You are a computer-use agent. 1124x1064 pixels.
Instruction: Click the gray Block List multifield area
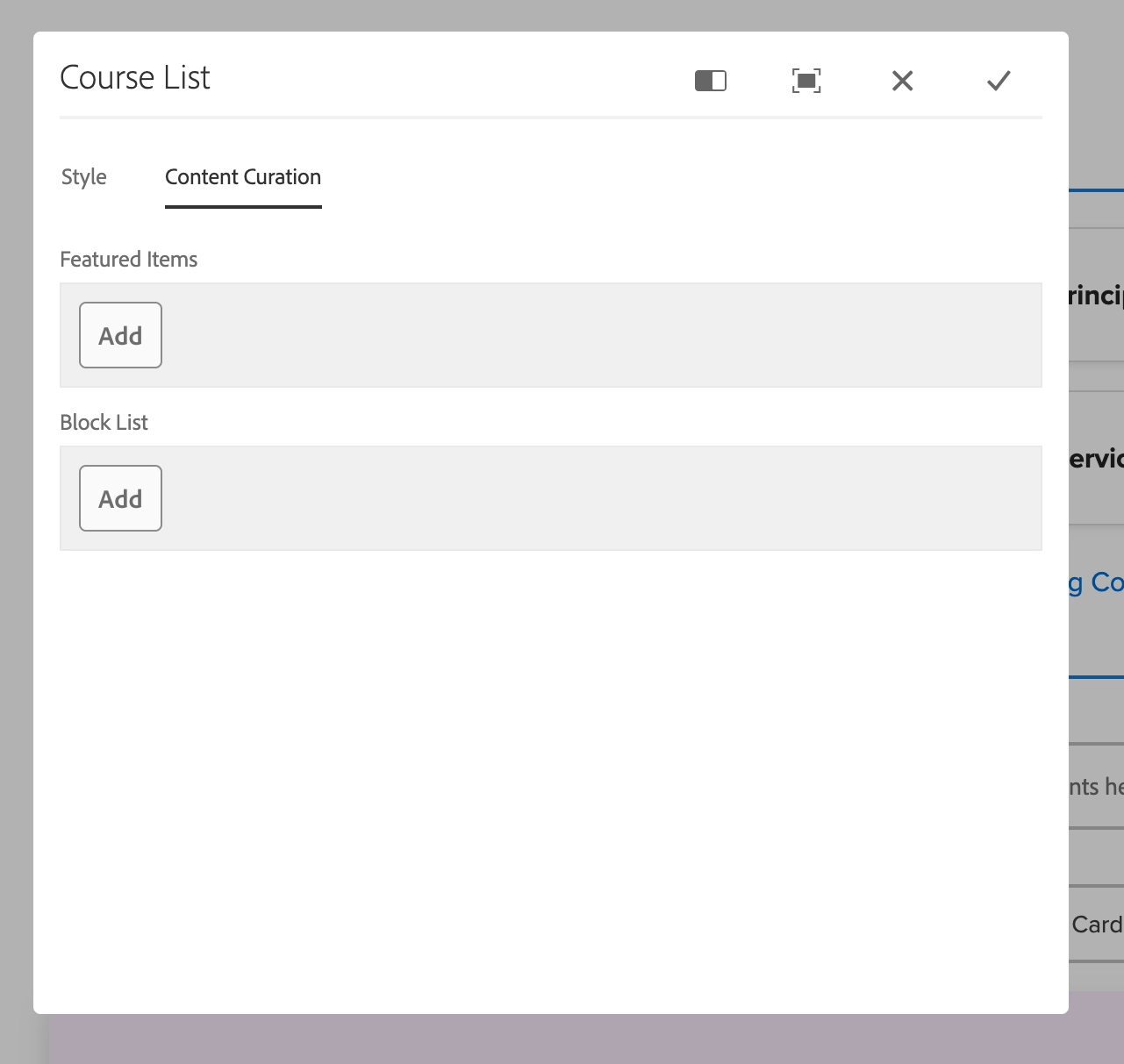[x=597, y=498]
